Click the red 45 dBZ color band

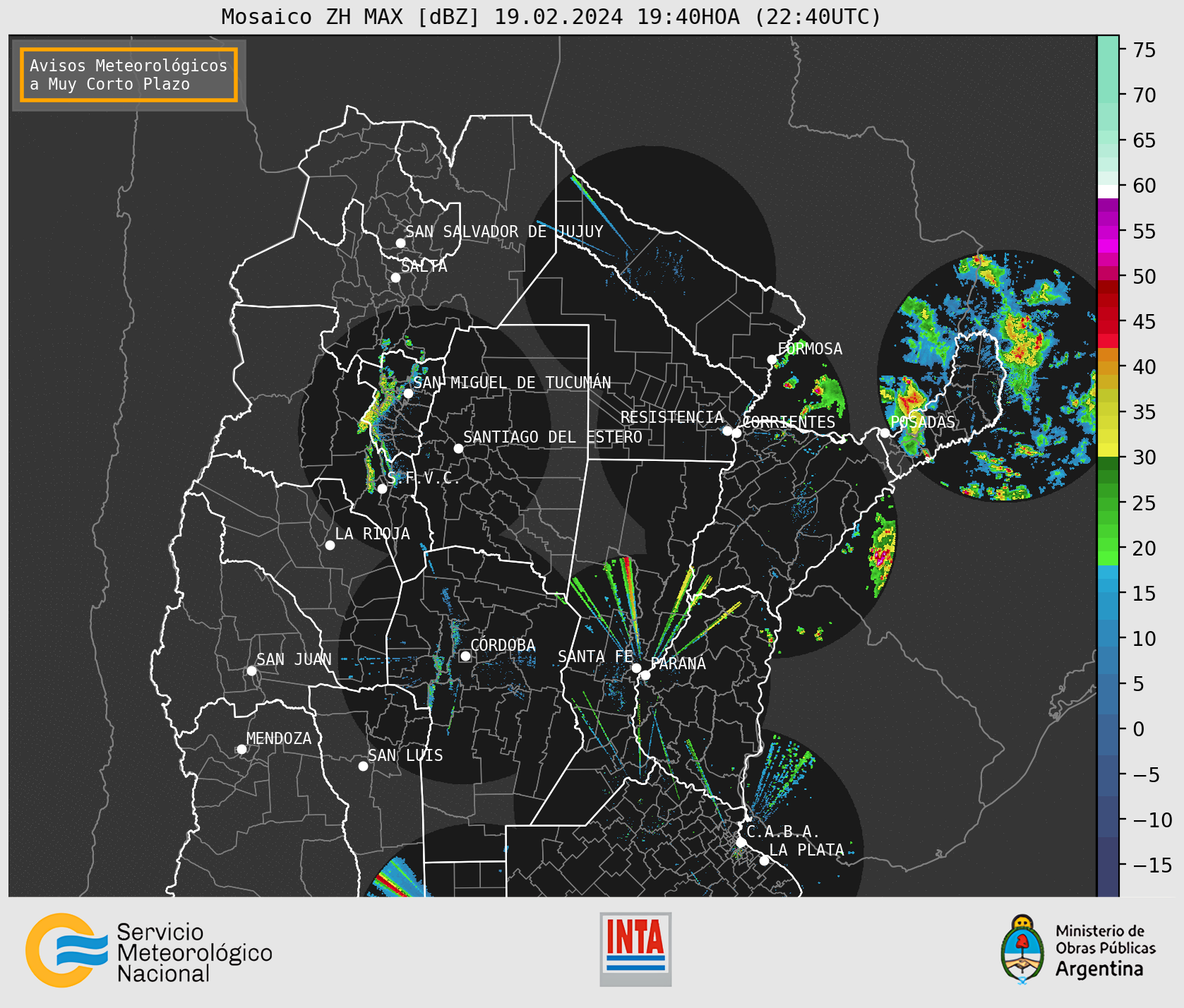tap(1108, 328)
